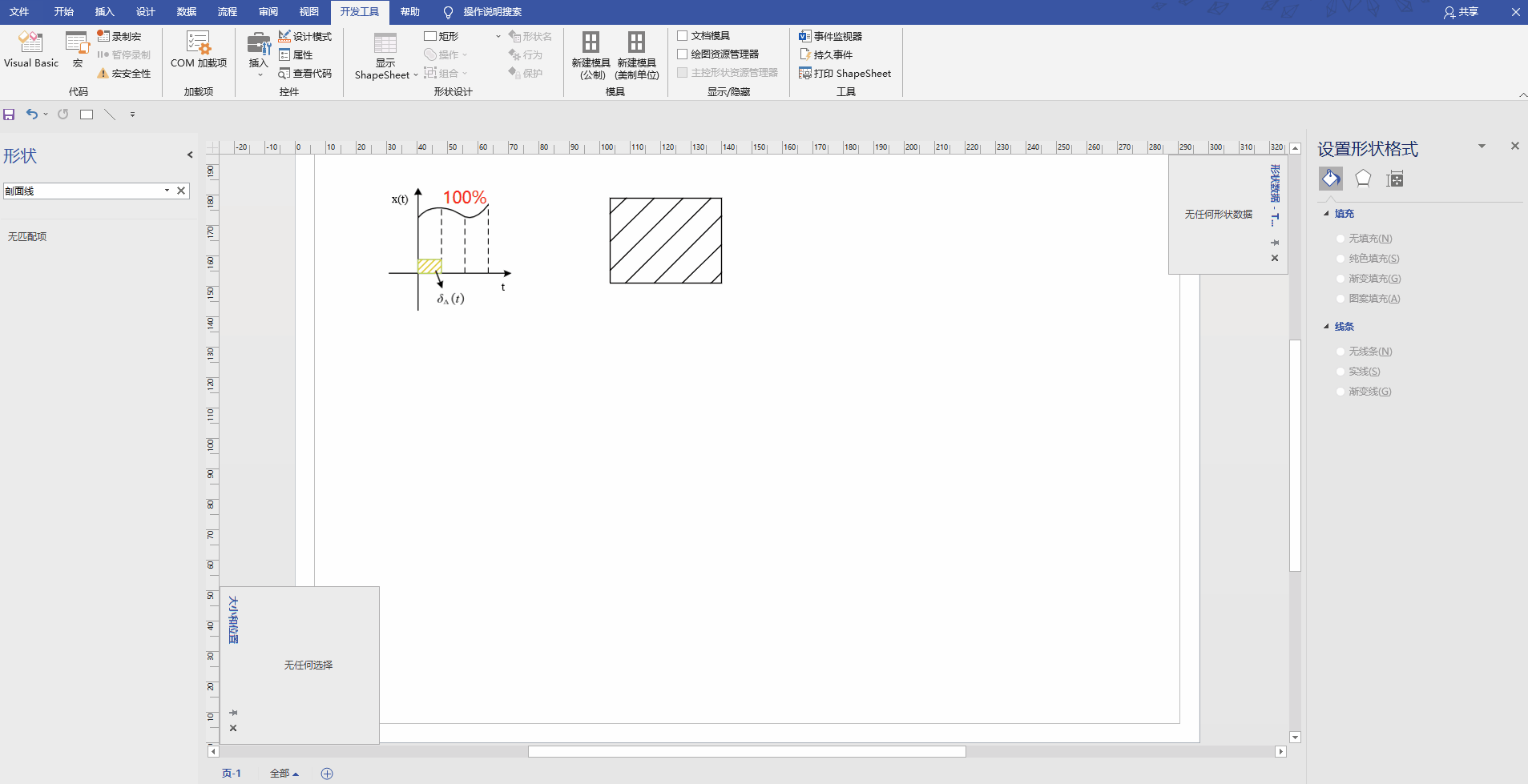This screenshot has width=1528, height=784.
Task: Open control 属性 properties
Action: (296, 54)
